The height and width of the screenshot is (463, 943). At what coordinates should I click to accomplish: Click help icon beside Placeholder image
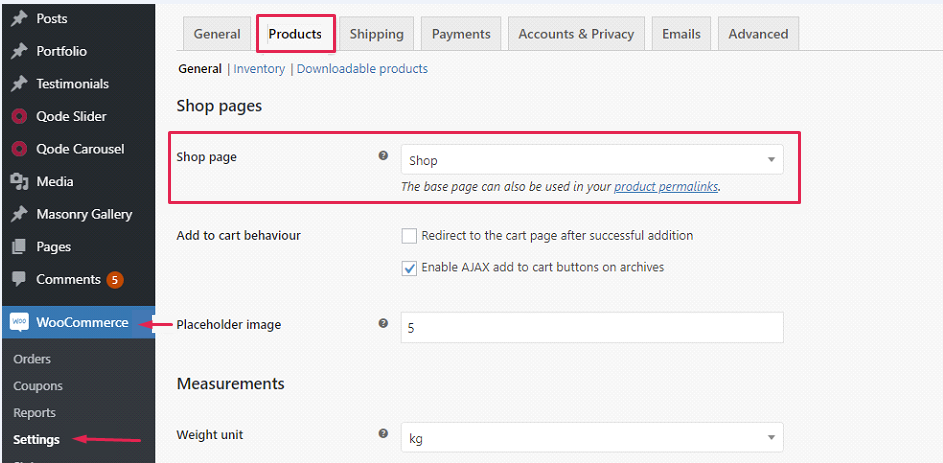point(383,323)
